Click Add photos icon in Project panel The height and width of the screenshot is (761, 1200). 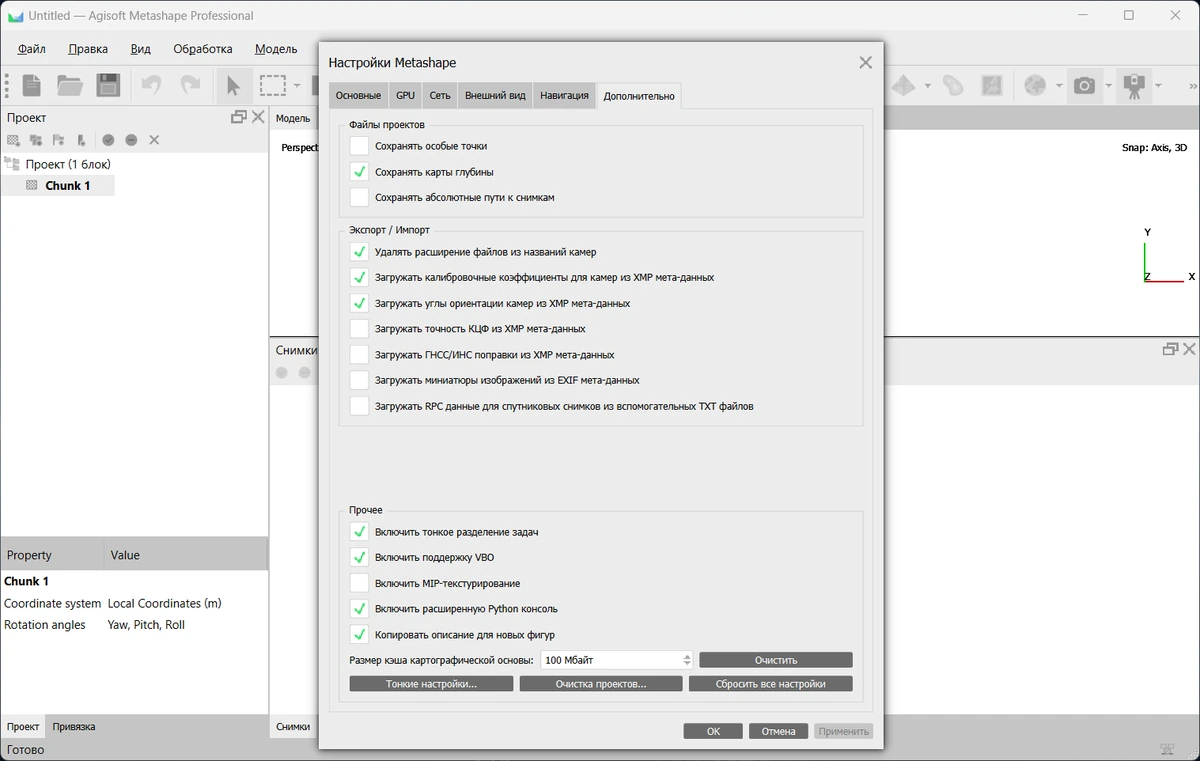pyautogui.click(x=36, y=140)
